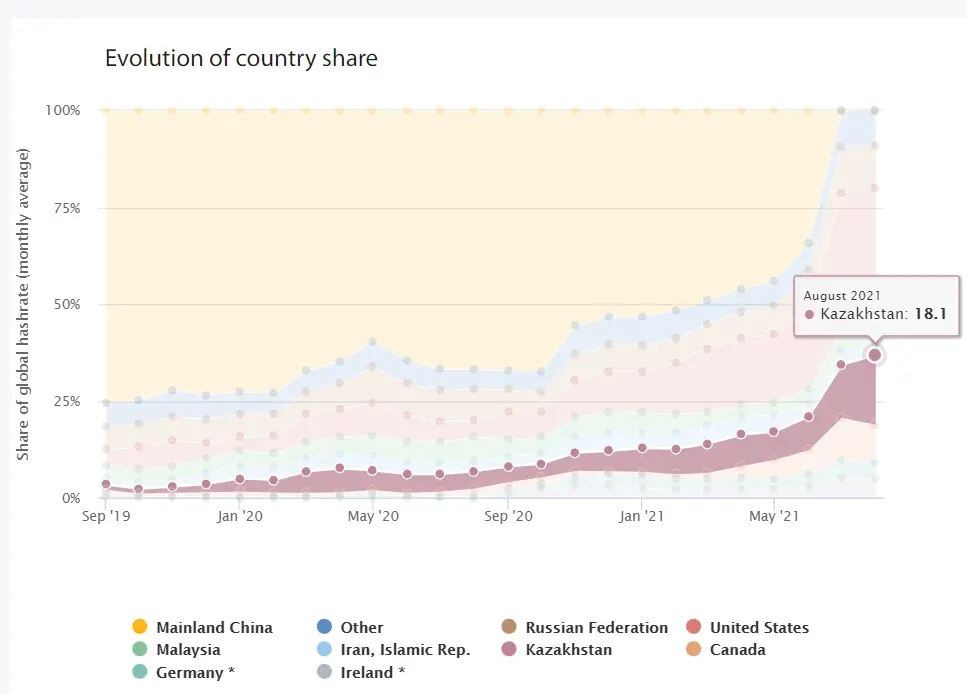Screen dimensions: 967x694
Task: Click Kazakhstan data point above May '21
Action: click(x=773, y=432)
